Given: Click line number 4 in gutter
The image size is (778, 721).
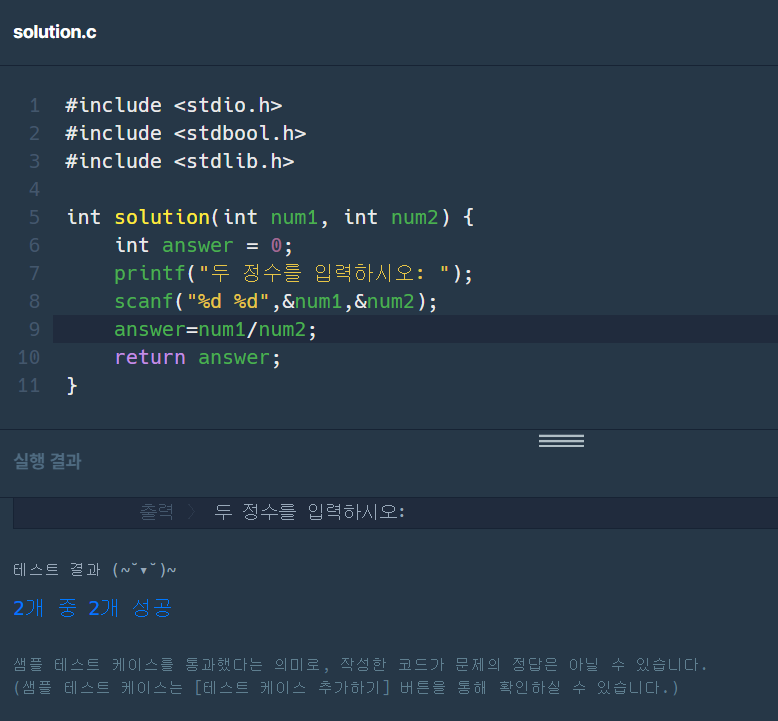Looking at the screenshot, I should (34, 189).
